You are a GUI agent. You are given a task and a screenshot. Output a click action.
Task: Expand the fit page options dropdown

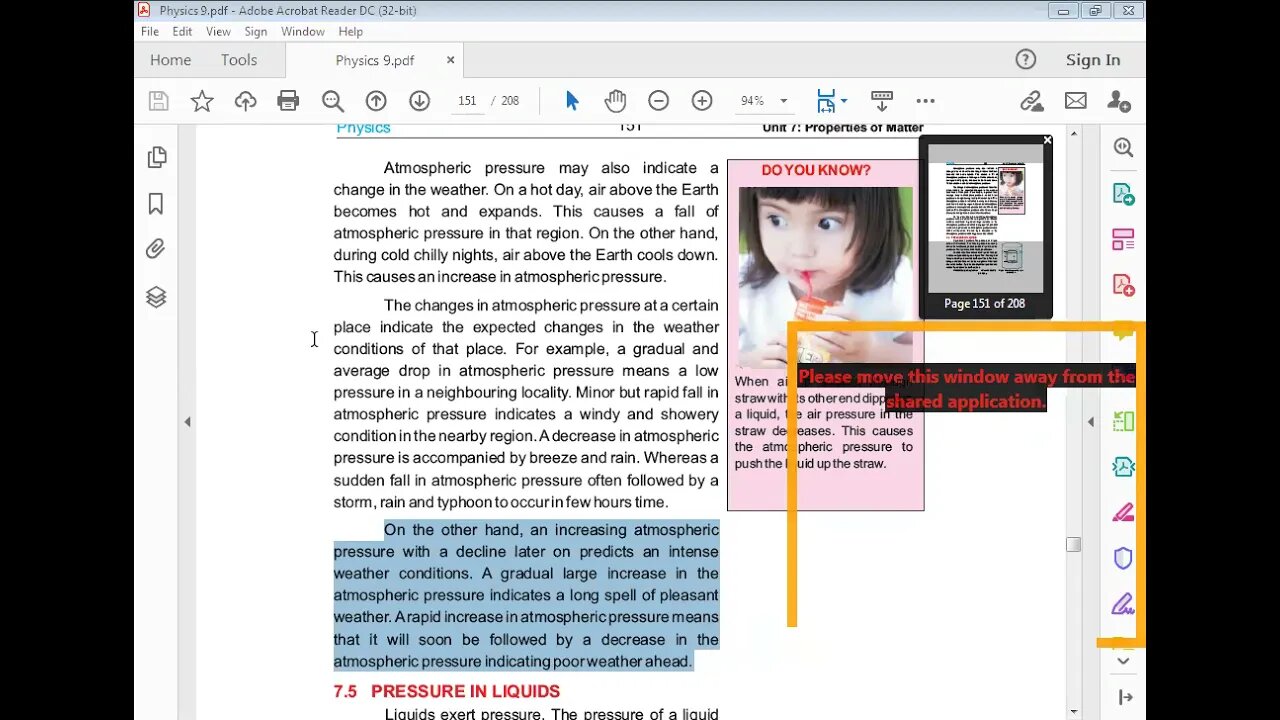(x=844, y=101)
